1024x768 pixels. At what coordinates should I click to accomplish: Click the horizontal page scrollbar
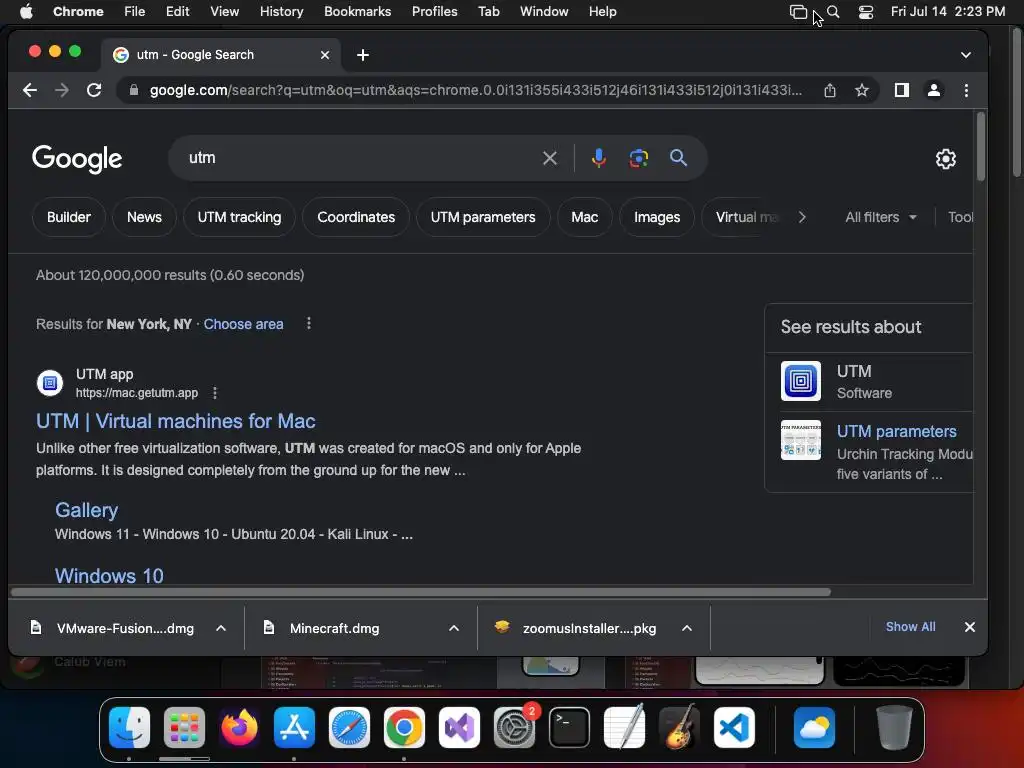421,592
